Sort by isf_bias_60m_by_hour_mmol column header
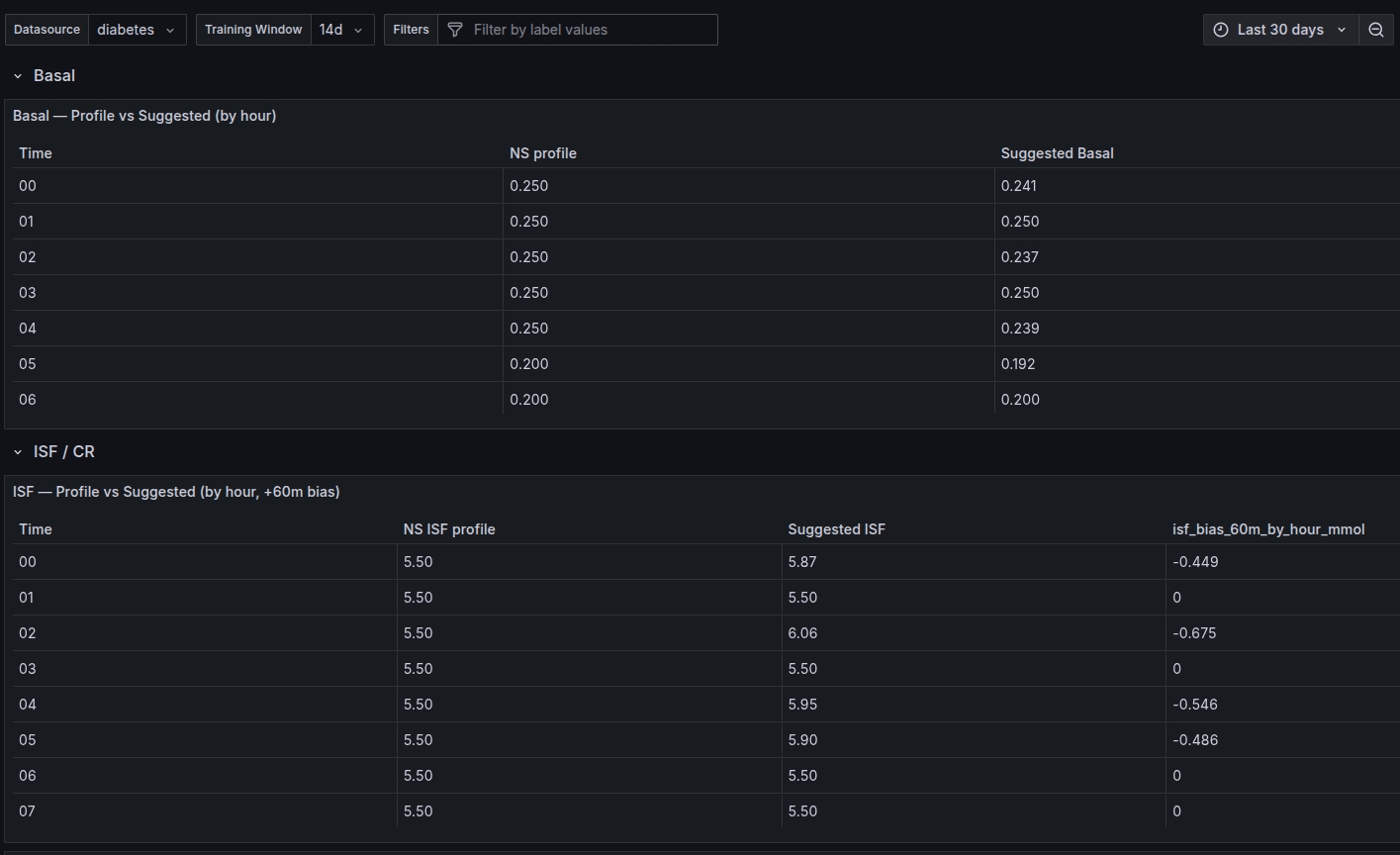The width and height of the screenshot is (1400, 855). coord(1268,529)
